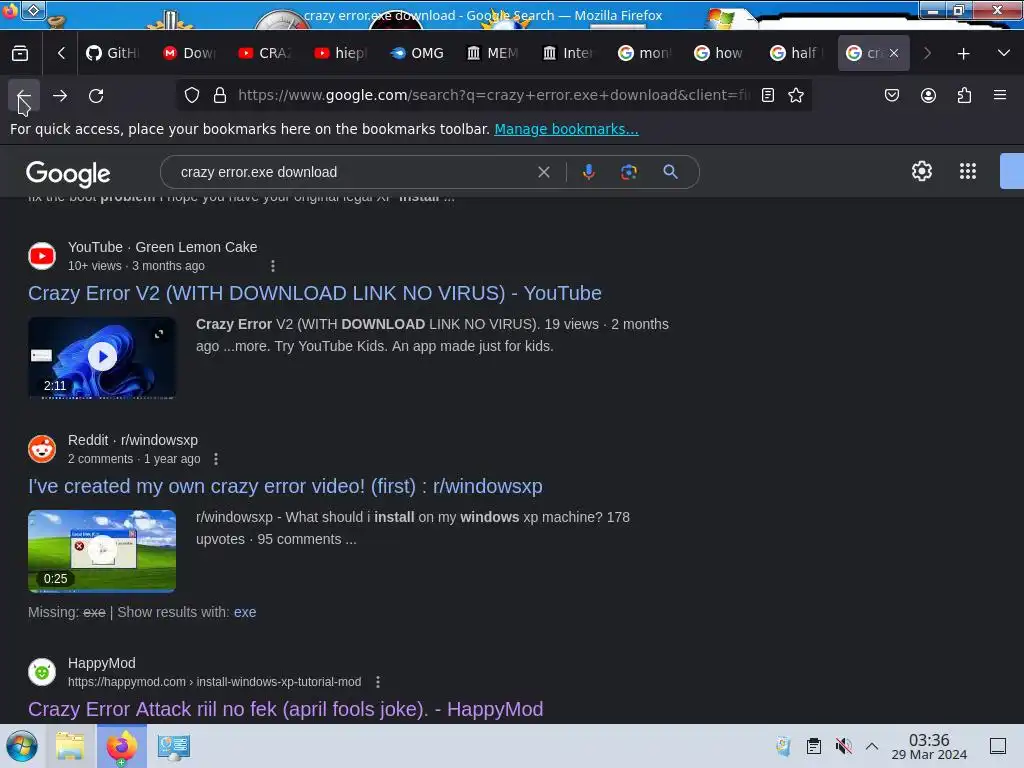This screenshot has height=768, width=1024.
Task: Close the current crazy error tab
Action: click(x=894, y=53)
